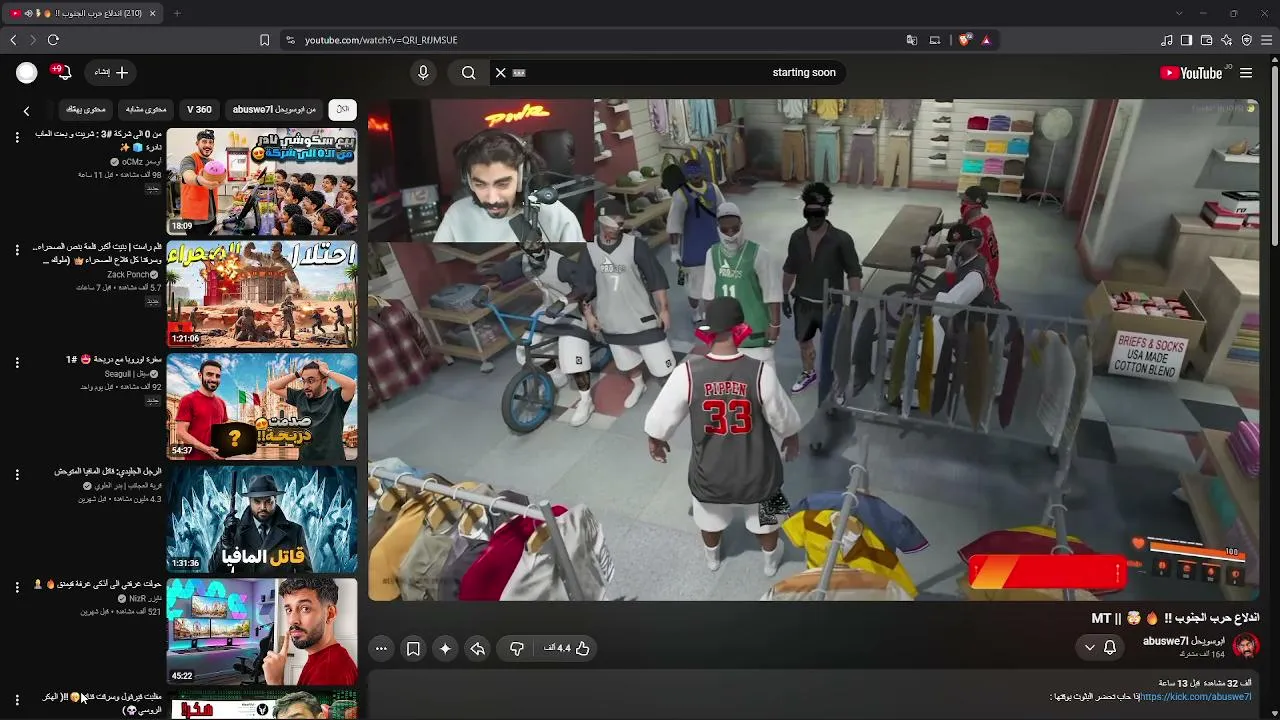Open a new tab with plus button

pyautogui.click(x=177, y=13)
